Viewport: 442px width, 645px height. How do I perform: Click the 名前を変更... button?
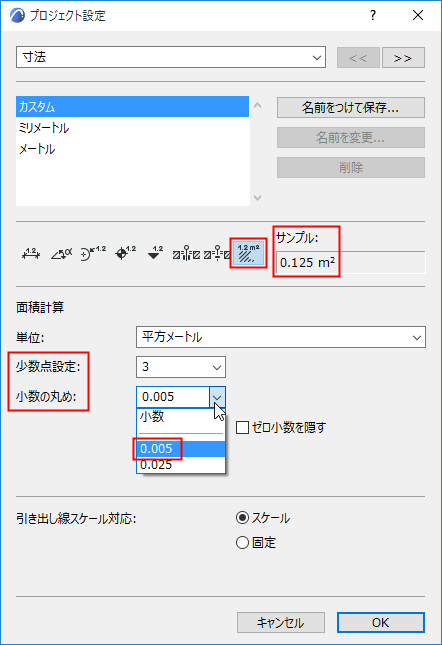[351, 137]
